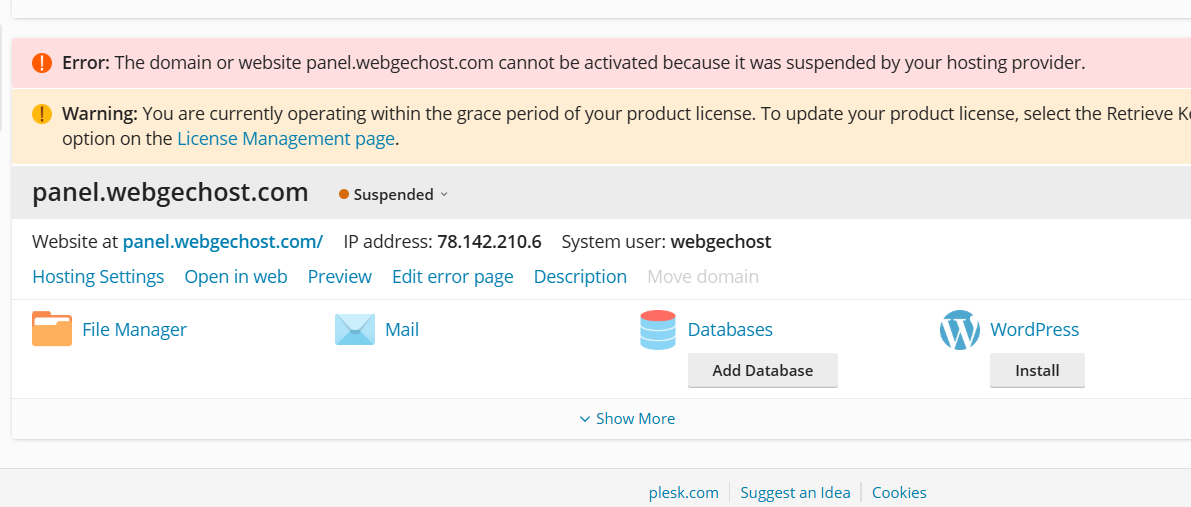1191x507 pixels.
Task: Open the File Manager folder icon
Action: [x=52, y=329]
